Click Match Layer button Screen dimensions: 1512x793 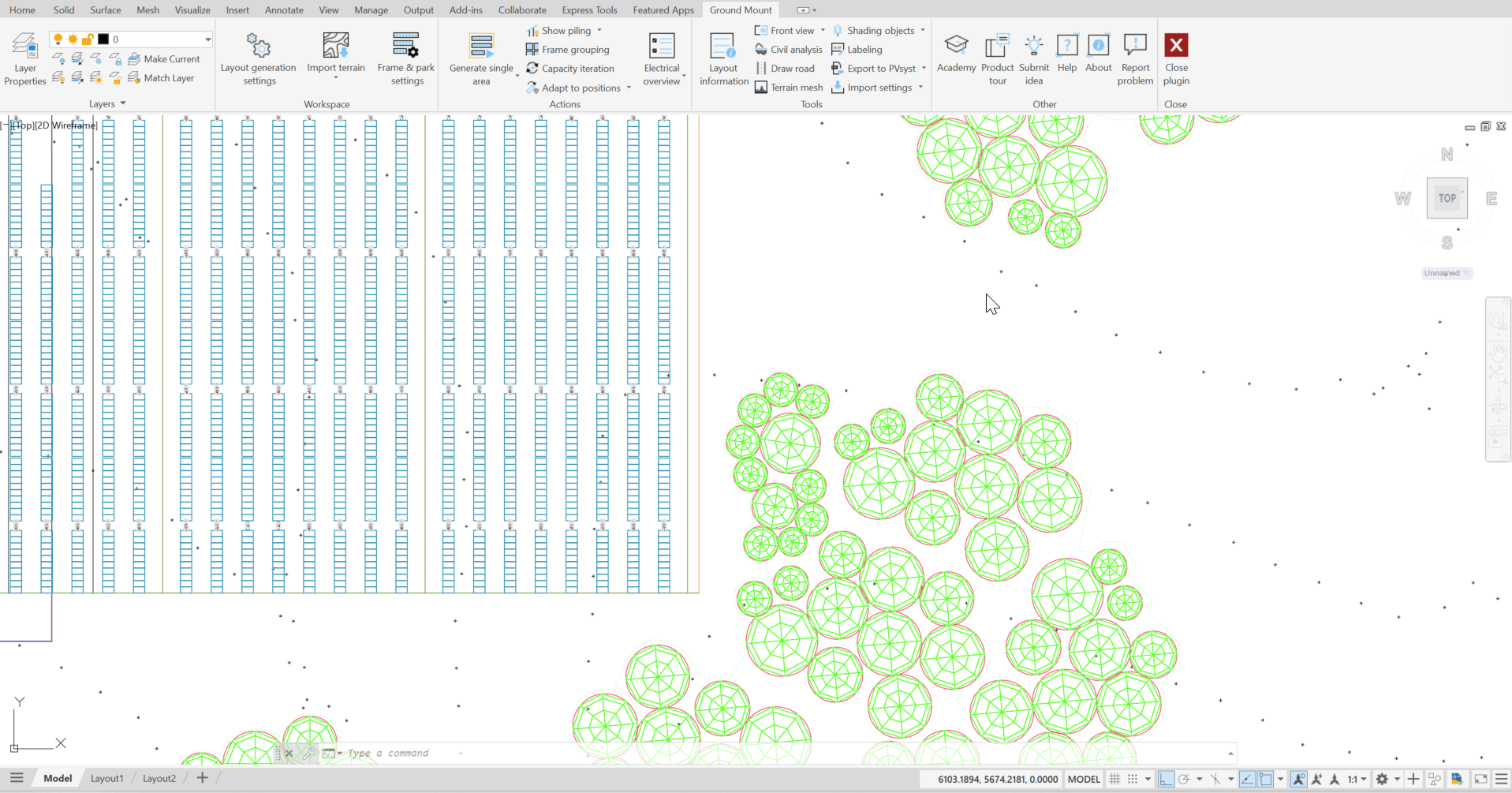pyautogui.click(x=161, y=78)
